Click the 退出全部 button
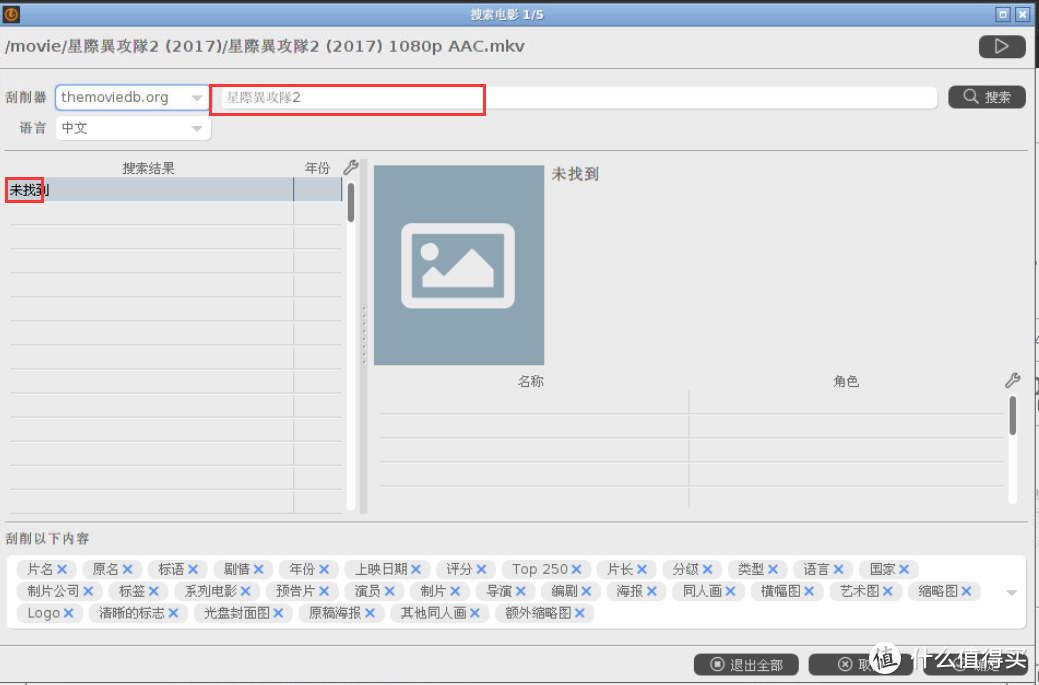The height and width of the screenshot is (685, 1039). point(745,664)
